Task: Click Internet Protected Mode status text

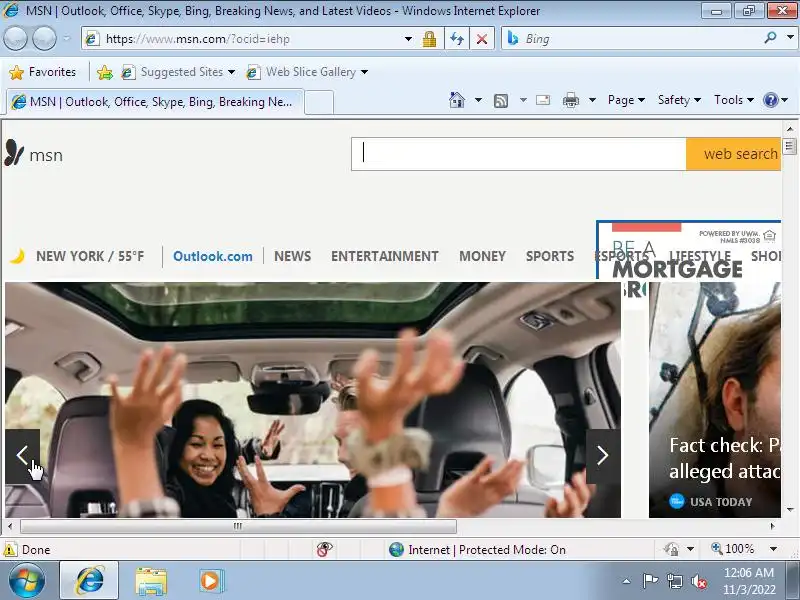Action: tap(487, 549)
